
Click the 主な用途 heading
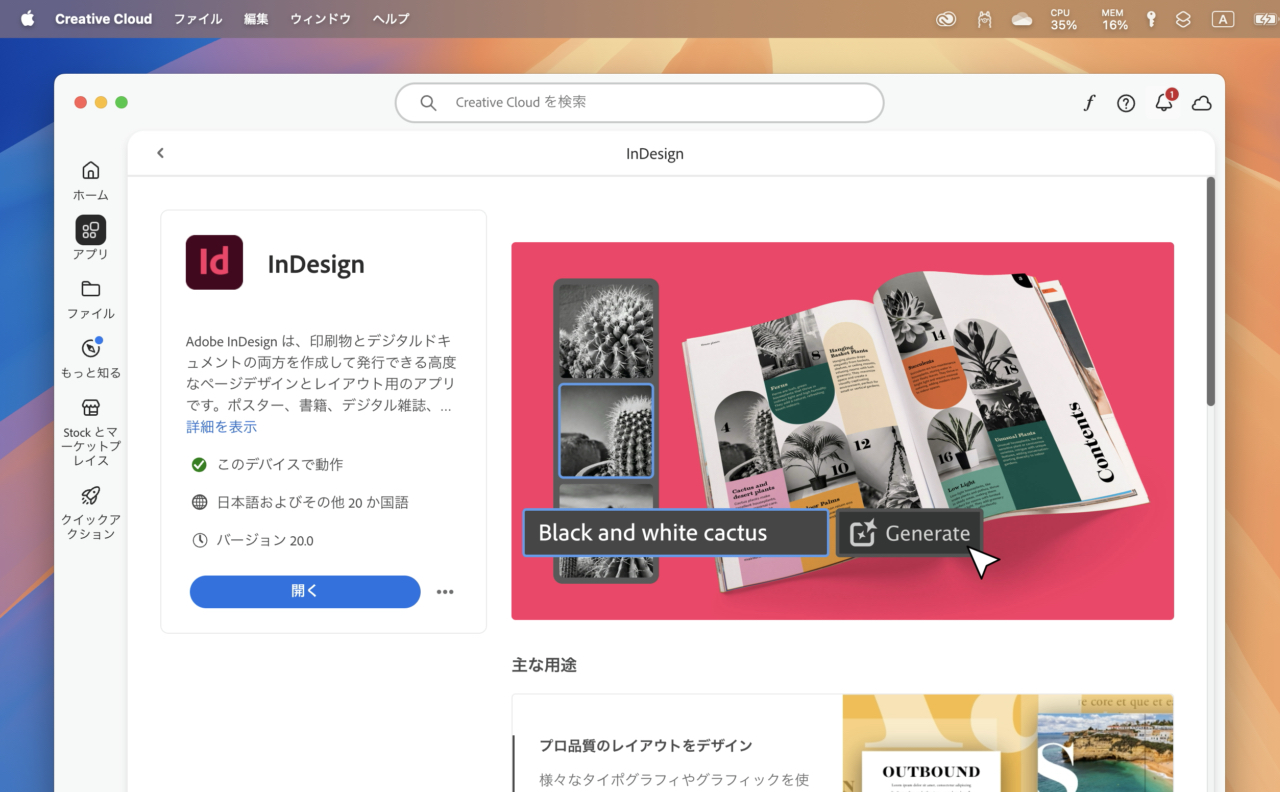tap(544, 665)
